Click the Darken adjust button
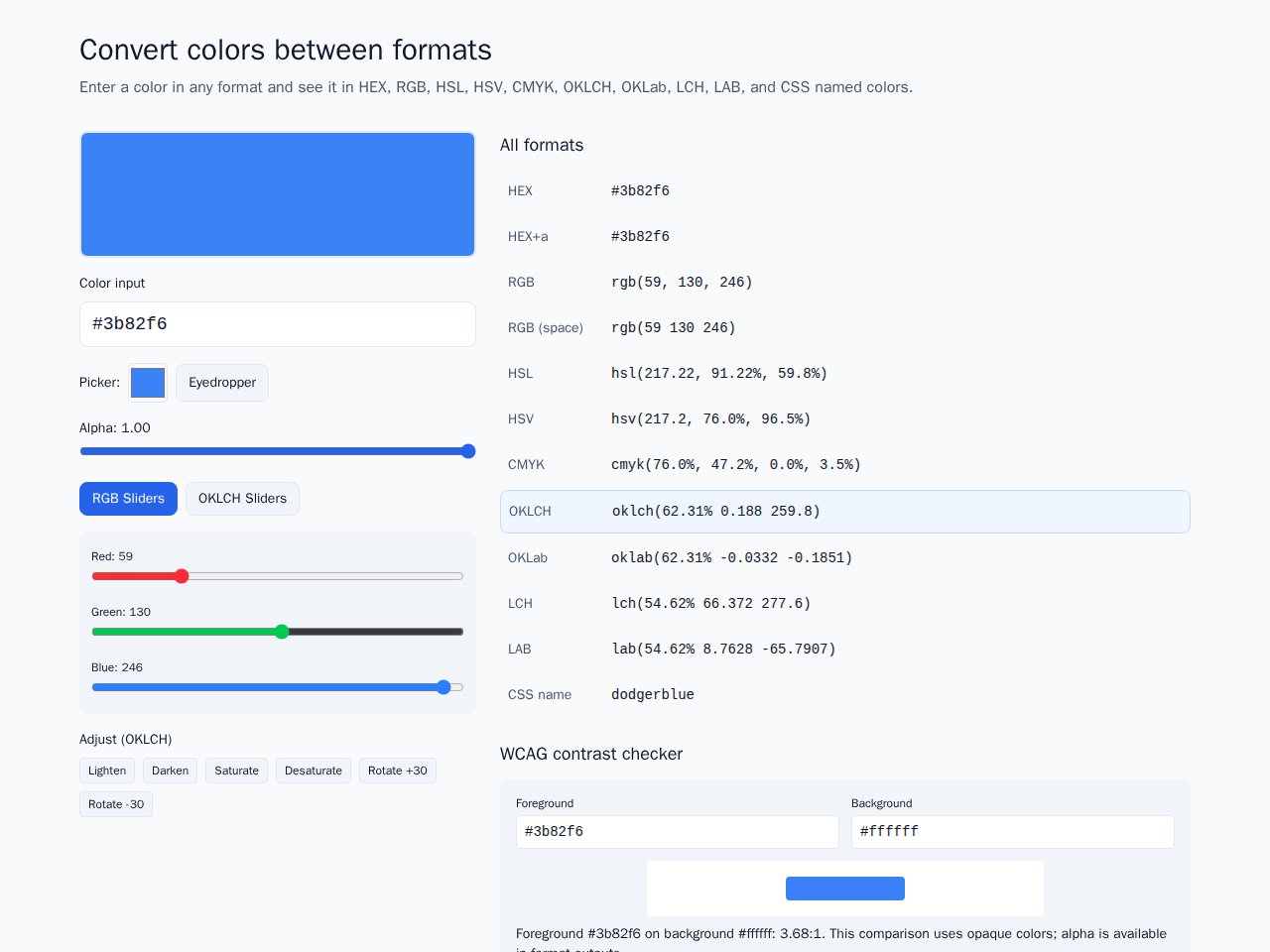Screen dimensions: 1270x952 tap(170, 771)
